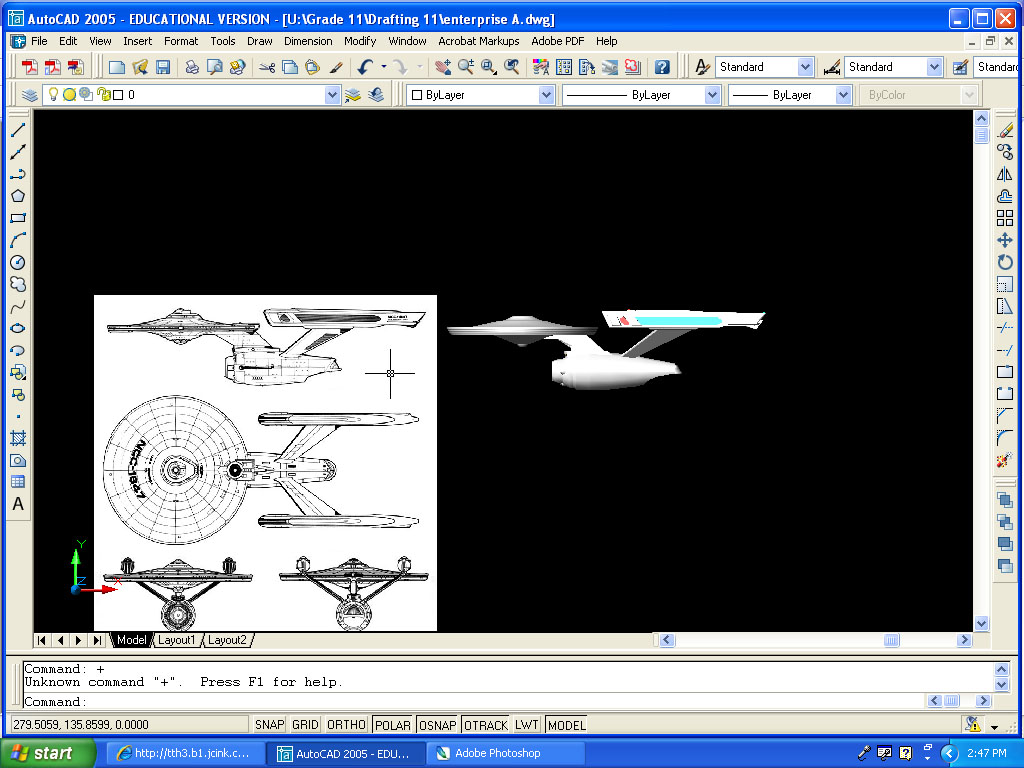Viewport: 1024px width, 768px height.
Task: Click the layer 0 color swatch square
Action: 118,95
